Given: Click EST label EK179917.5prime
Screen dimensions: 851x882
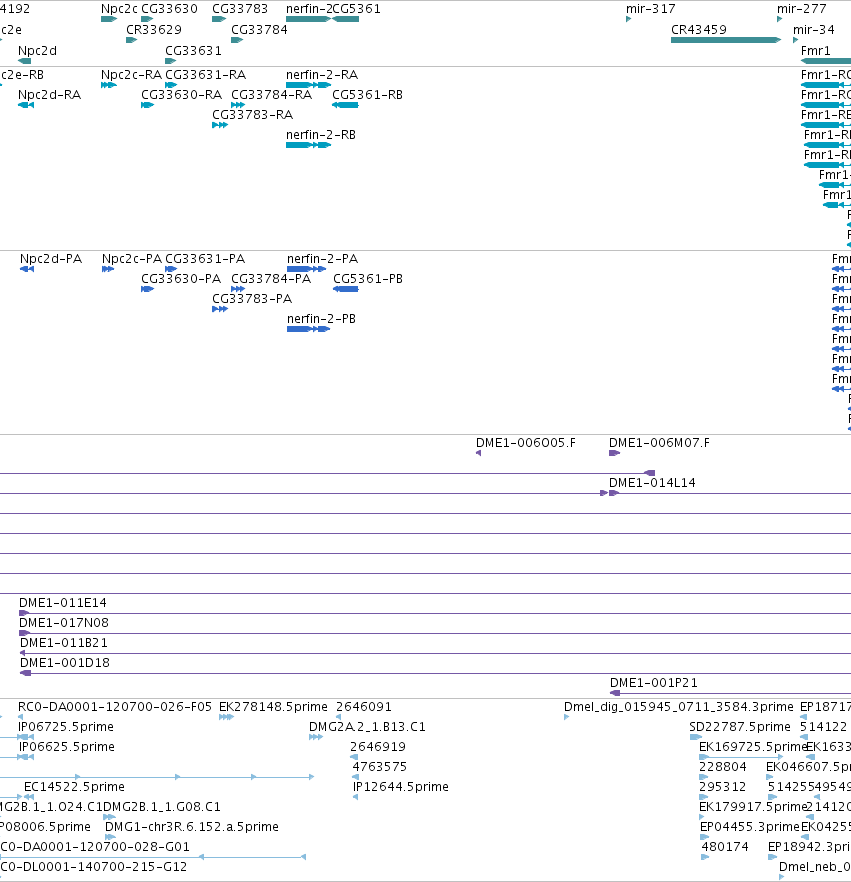Looking at the screenshot, I should 753,807.
